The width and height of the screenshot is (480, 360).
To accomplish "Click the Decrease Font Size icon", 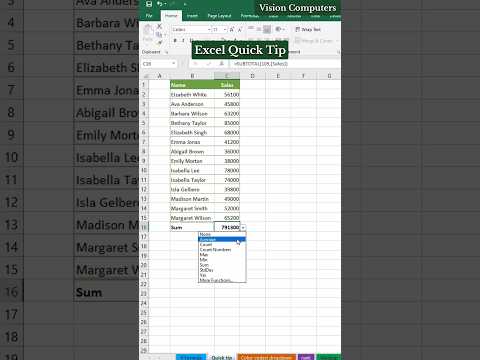I will click(x=240, y=30).
